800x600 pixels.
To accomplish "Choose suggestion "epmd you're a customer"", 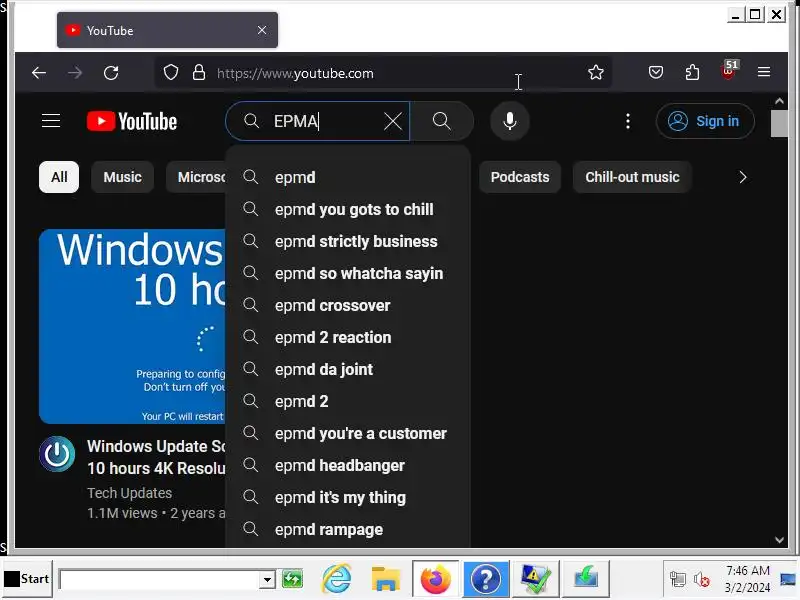I will pyautogui.click(x=347, y=434).
